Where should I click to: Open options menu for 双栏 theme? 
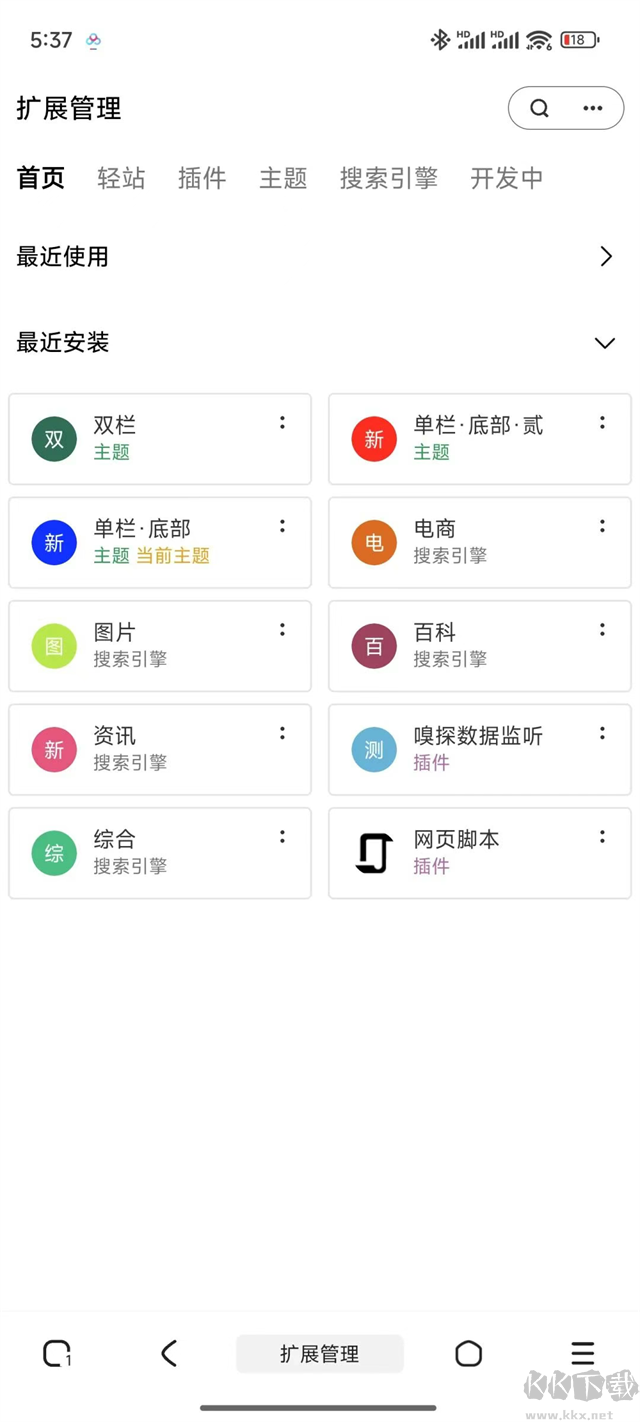pos(282,423)
